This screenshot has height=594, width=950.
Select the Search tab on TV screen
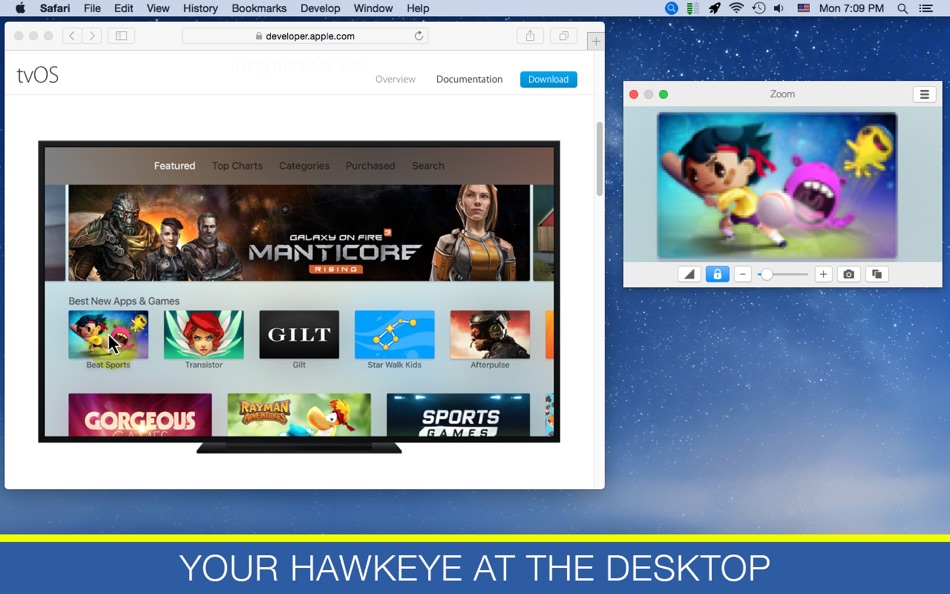428,165
